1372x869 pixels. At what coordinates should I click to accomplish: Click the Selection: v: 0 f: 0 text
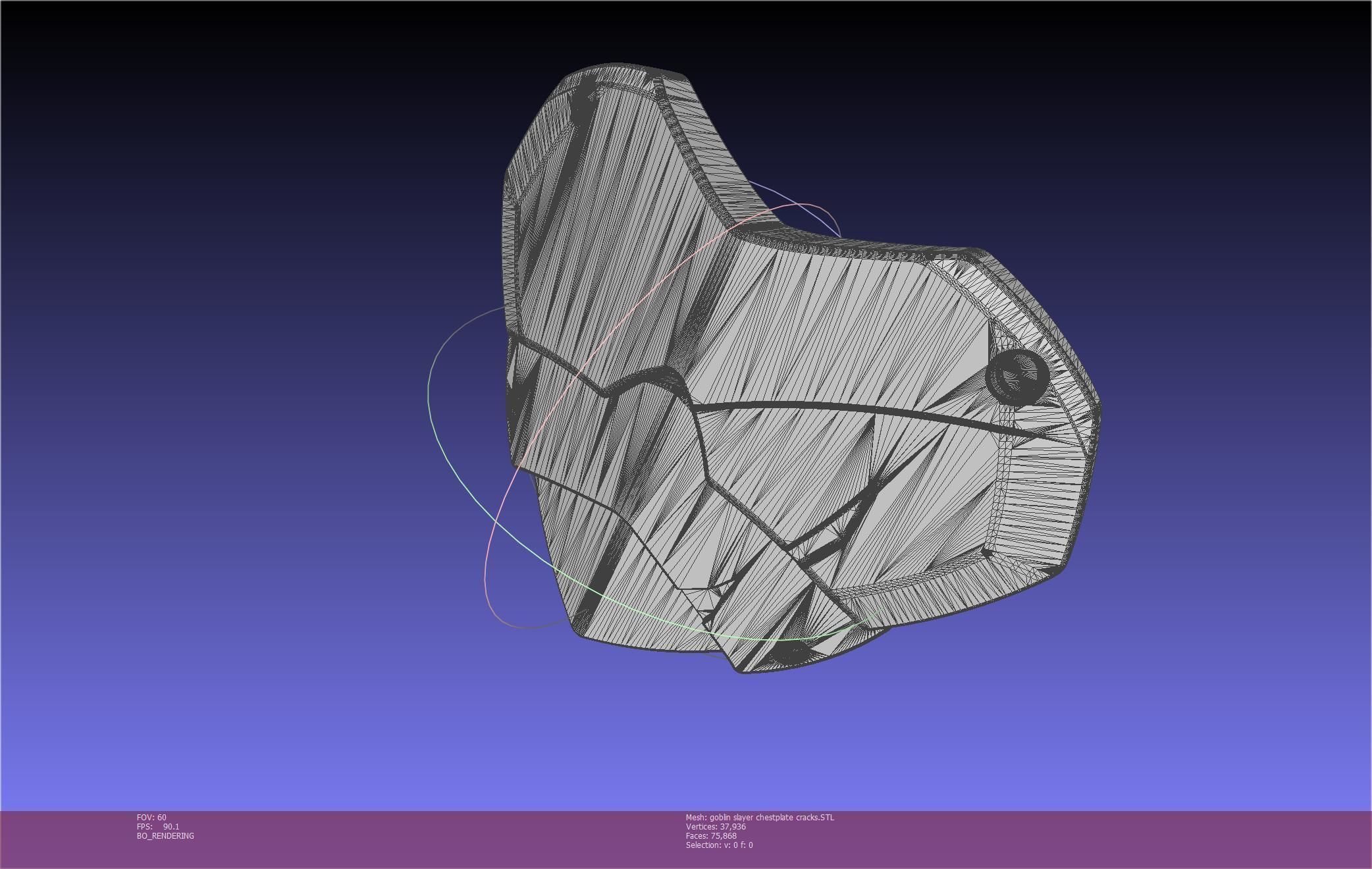click(719, 845)
